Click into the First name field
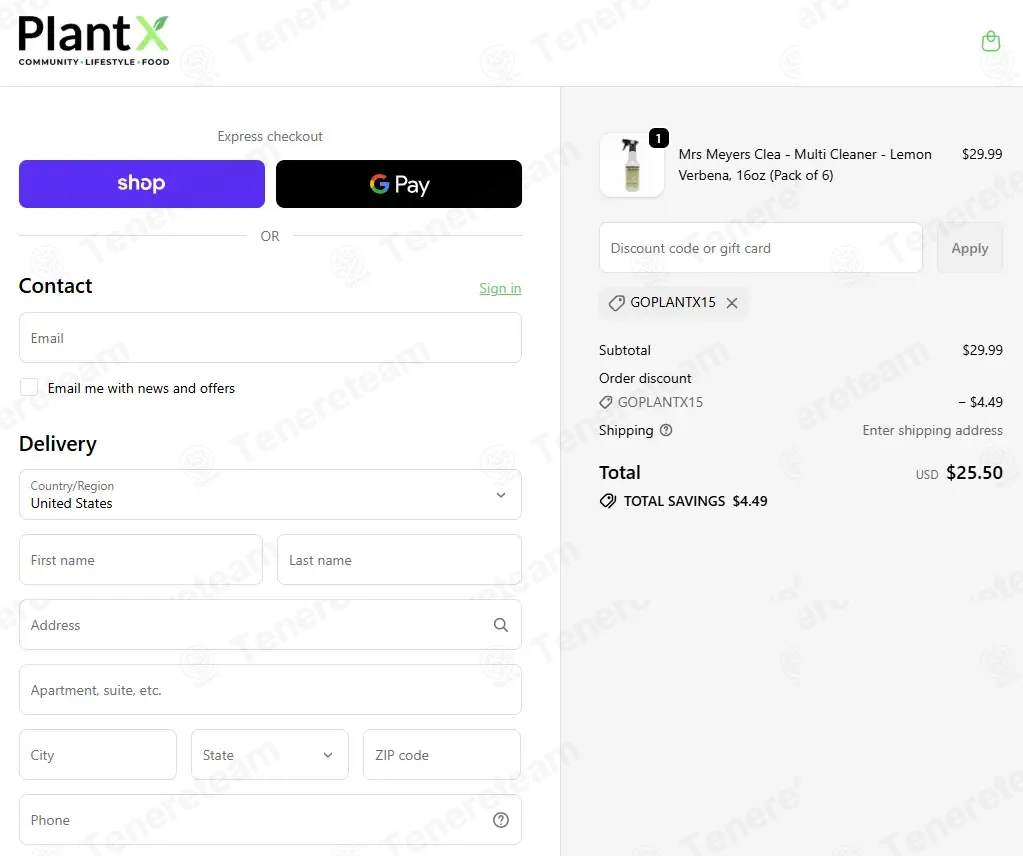This screenshot has height=856, width=1023. click(141, 560)
